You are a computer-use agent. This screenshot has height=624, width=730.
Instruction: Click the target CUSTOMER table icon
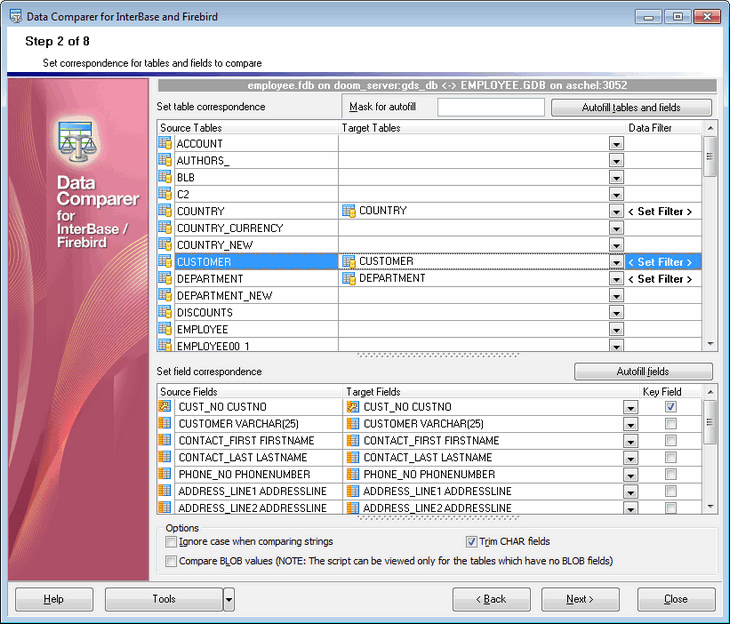pyautogui.click(x=349, y=261)
